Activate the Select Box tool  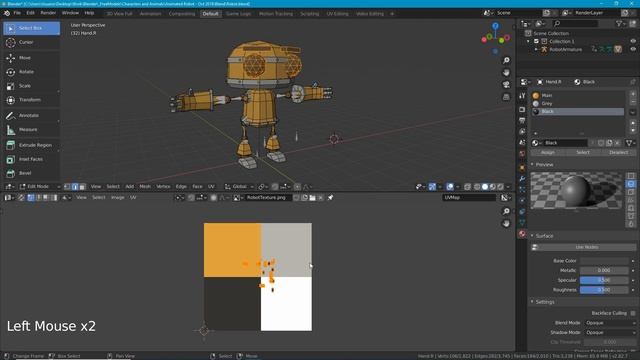click(31, 28)
